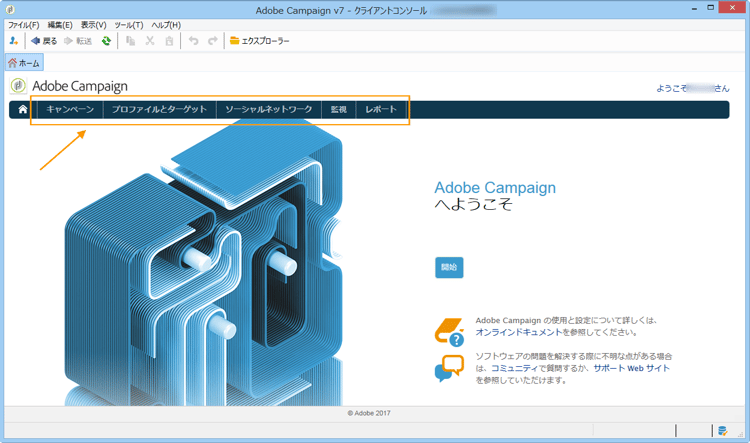Click the 転送 forward button
Viewport: 750px width, 443px height.
[x=78, y=41]
